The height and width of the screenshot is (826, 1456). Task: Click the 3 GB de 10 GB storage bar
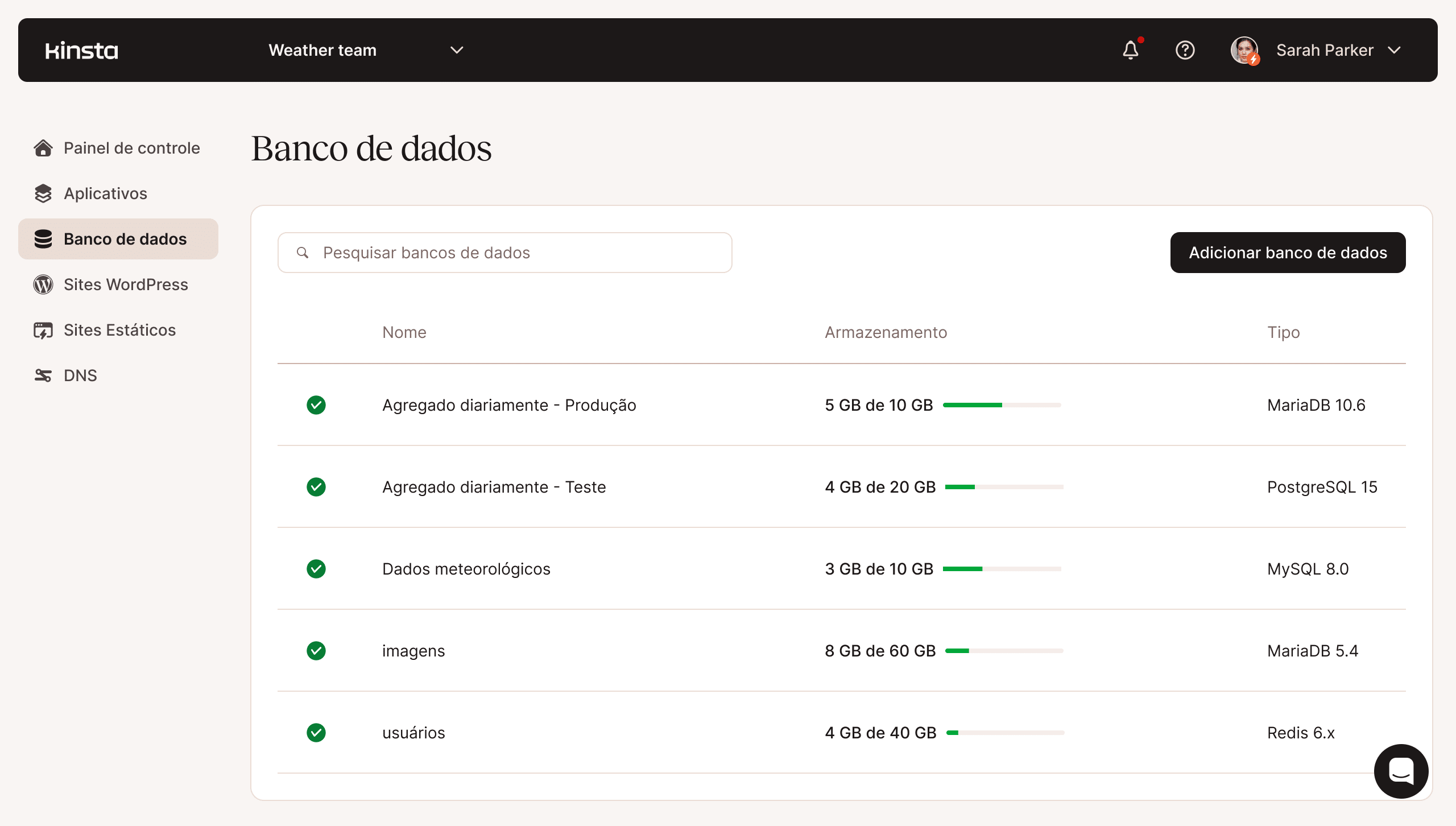(1002, 569)
